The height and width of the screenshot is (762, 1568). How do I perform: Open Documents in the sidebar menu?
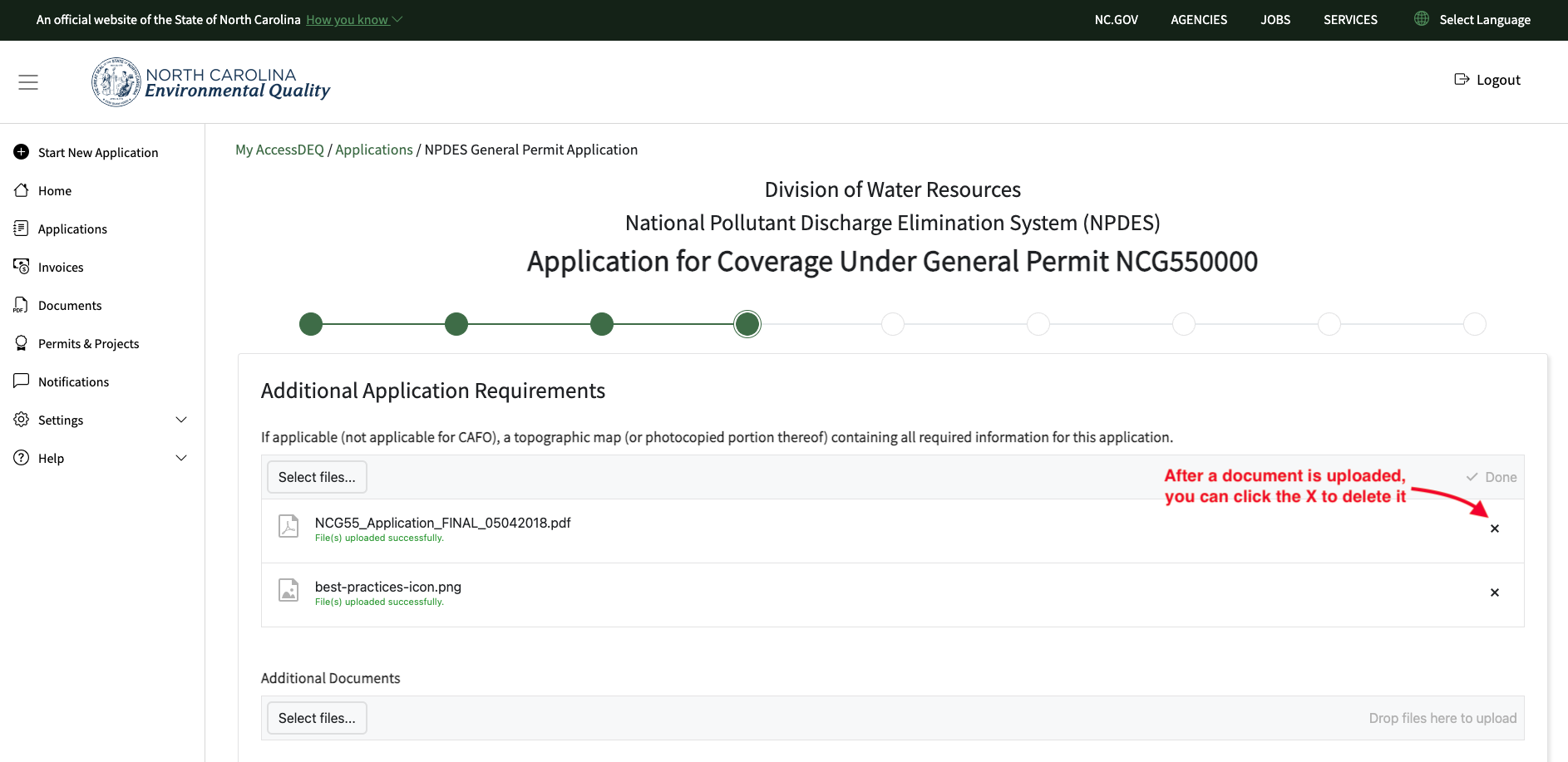pos(70,305)
